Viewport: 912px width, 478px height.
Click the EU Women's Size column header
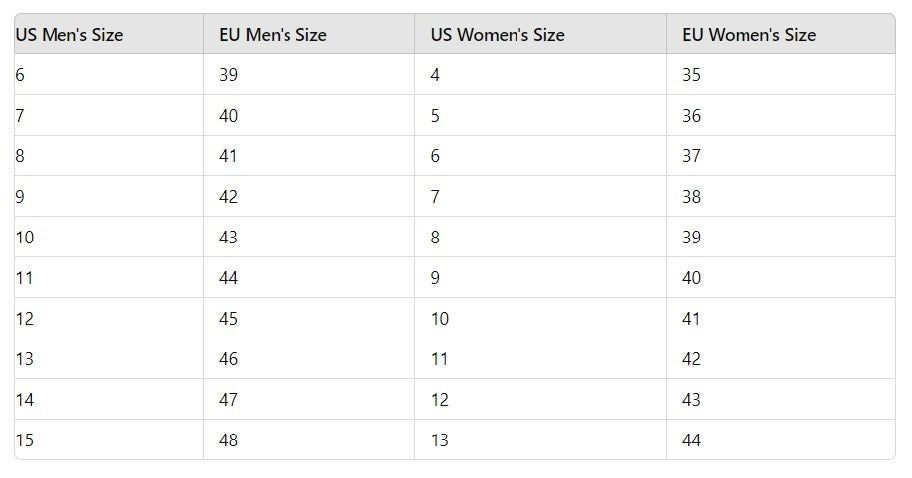click(x=781, y=34)
